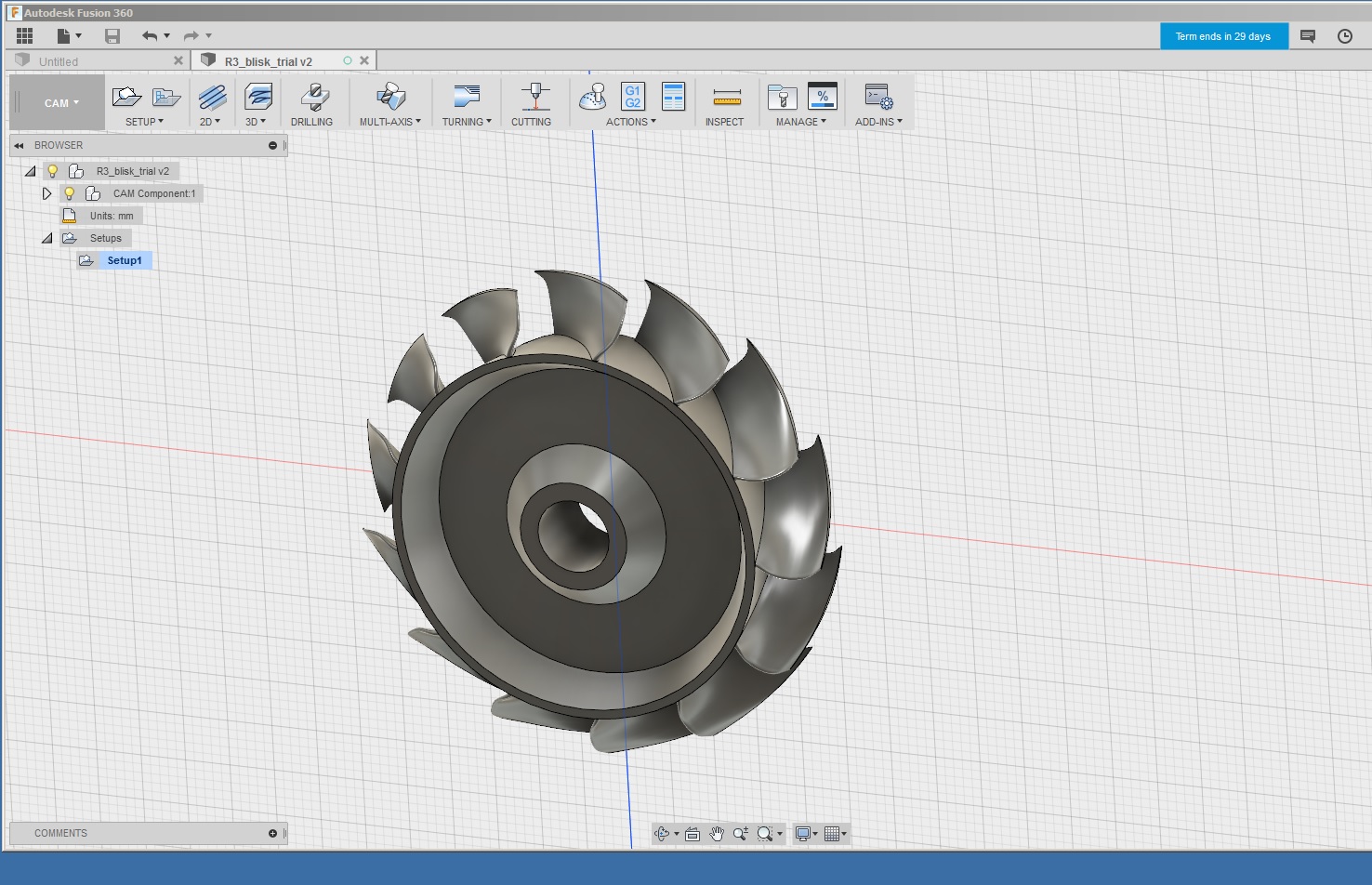Open the Inspect measure tool

click(x=726, y=98)
